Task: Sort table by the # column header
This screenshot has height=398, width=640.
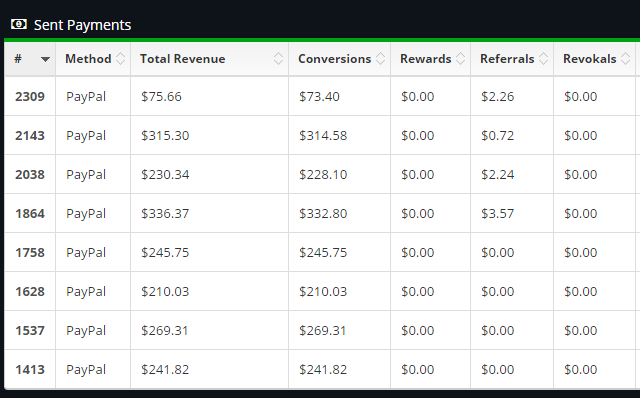Action: click(30, 59)
